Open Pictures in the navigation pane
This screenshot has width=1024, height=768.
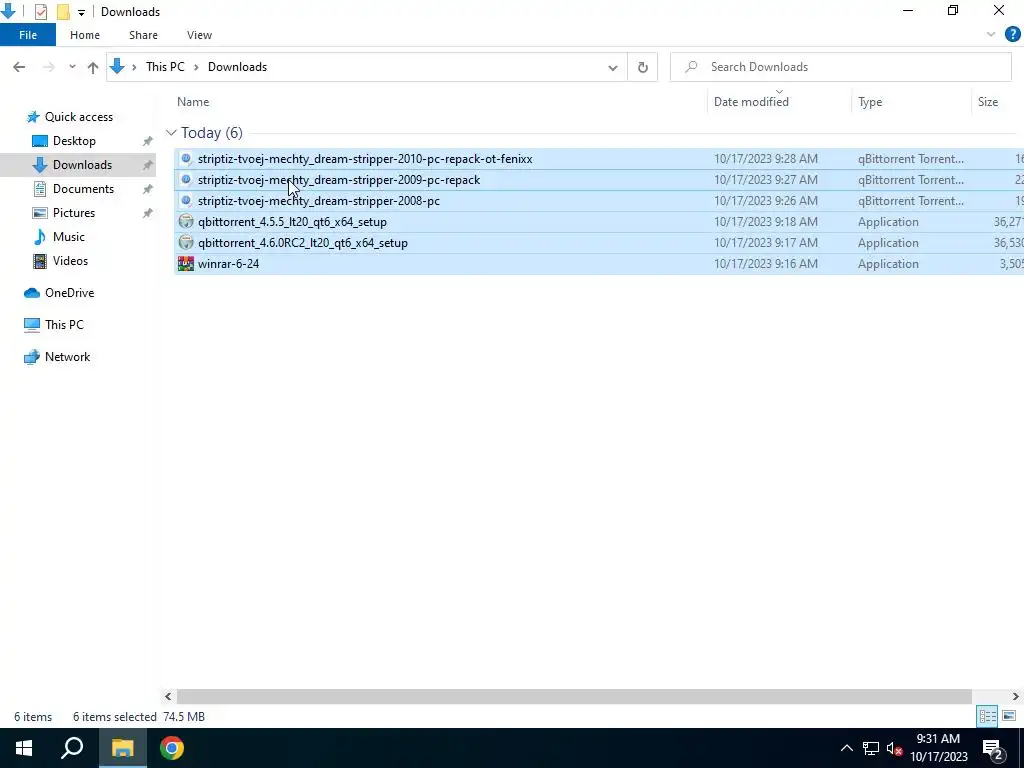click(74, 213)
